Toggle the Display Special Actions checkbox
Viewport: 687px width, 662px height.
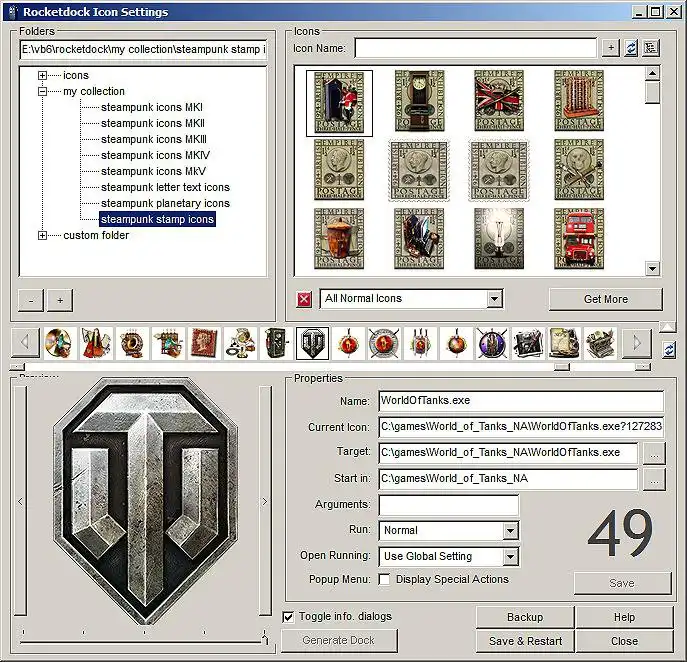coord(384,579)
